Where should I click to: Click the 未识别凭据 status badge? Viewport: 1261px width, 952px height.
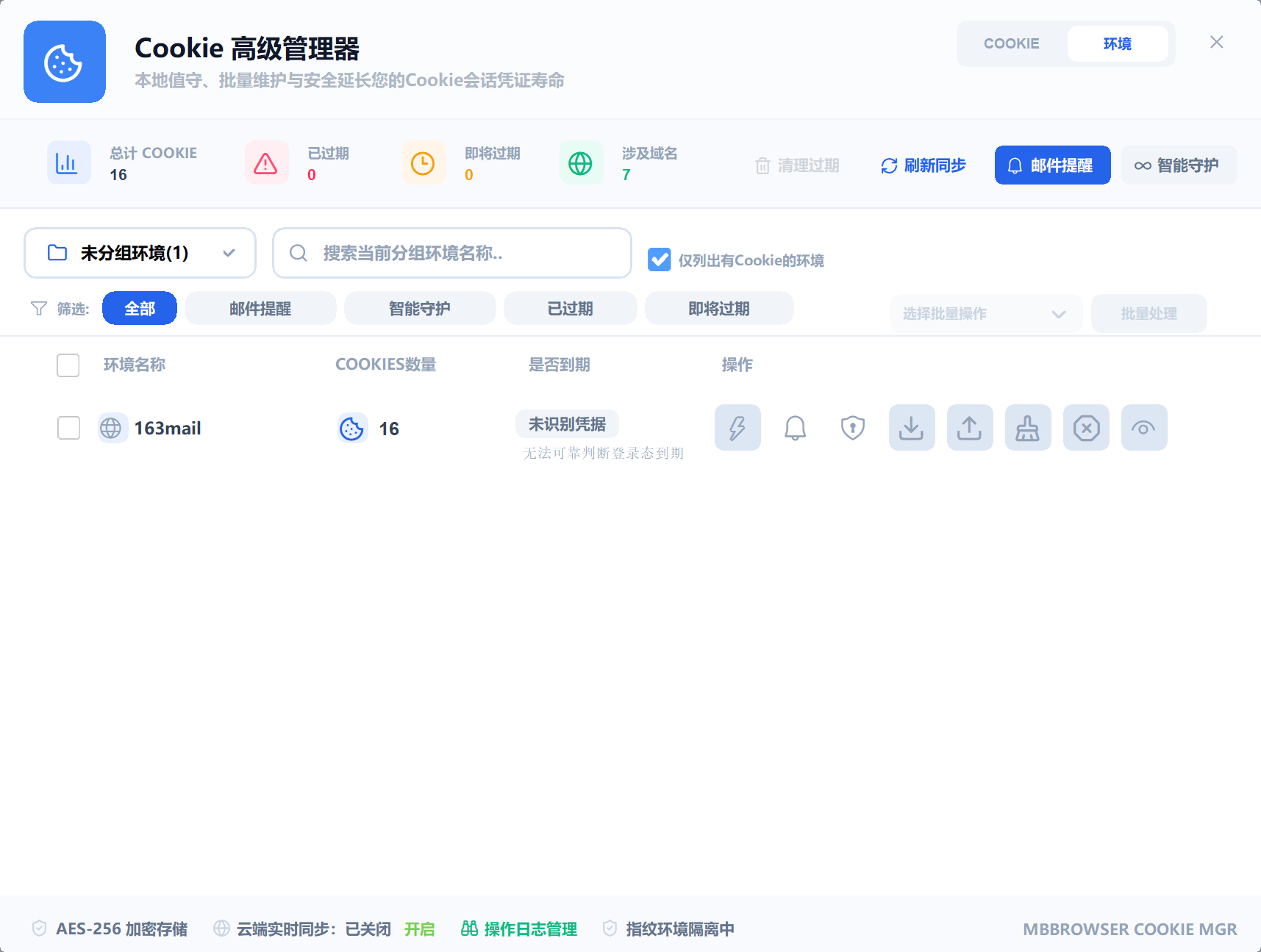pyautogui.click(x=567, y=424)
